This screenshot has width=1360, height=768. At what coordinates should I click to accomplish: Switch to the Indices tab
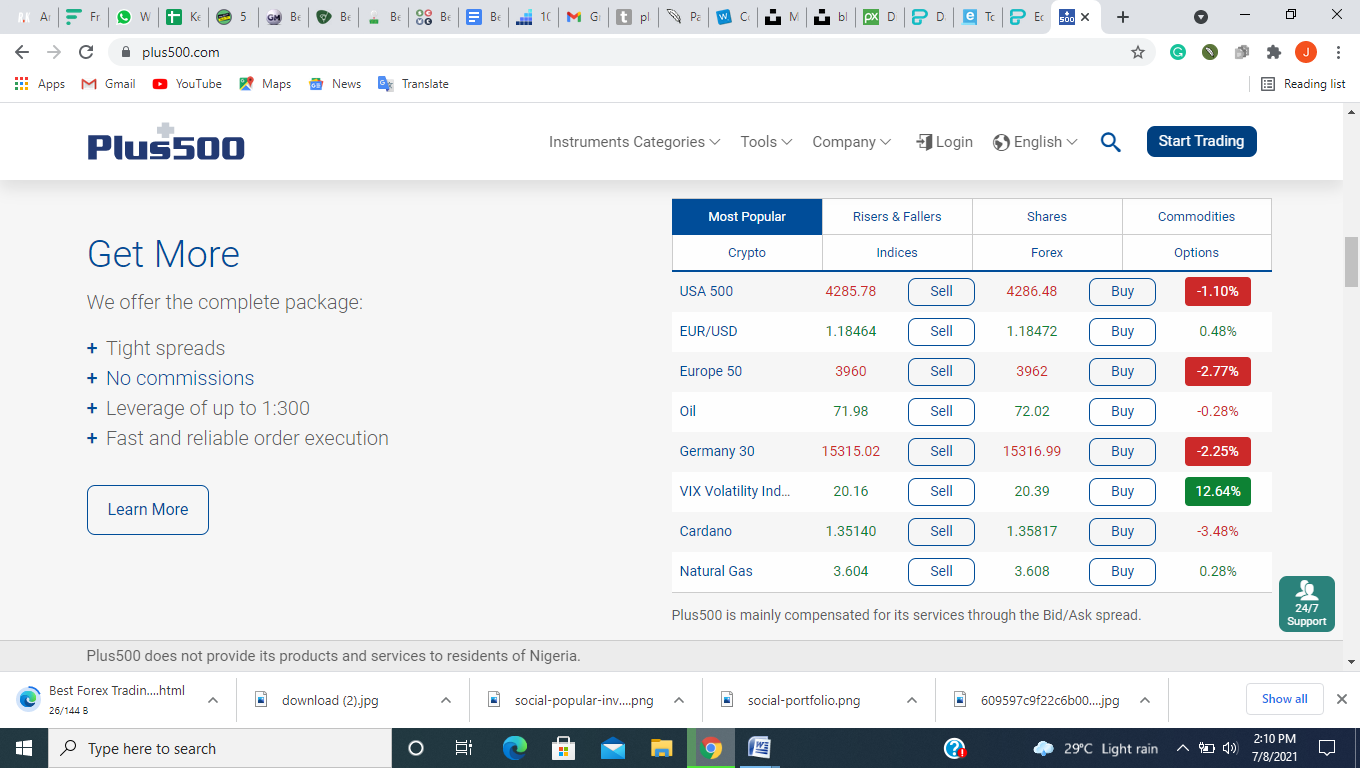(x=897, y=253)
